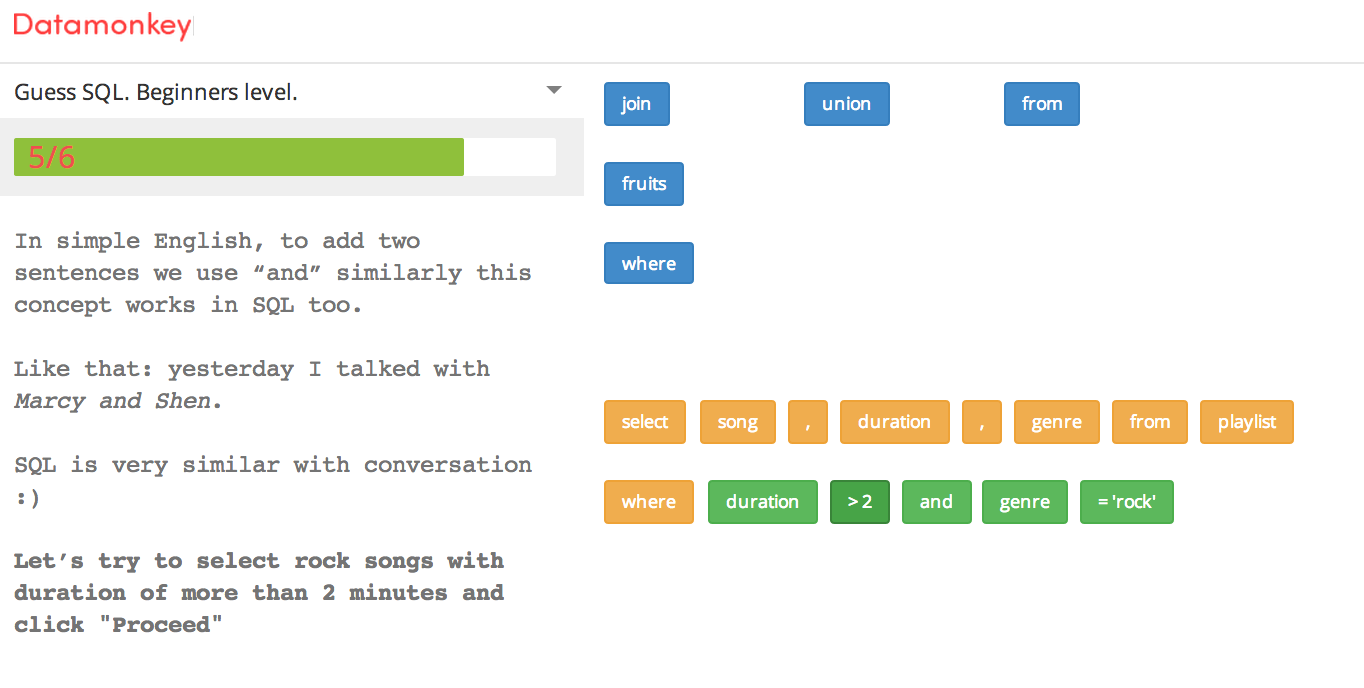The width and height of the screenshot is (1364, 688).
Task: Click the orange 'where' query block
Action: click(x=648, y=502)
